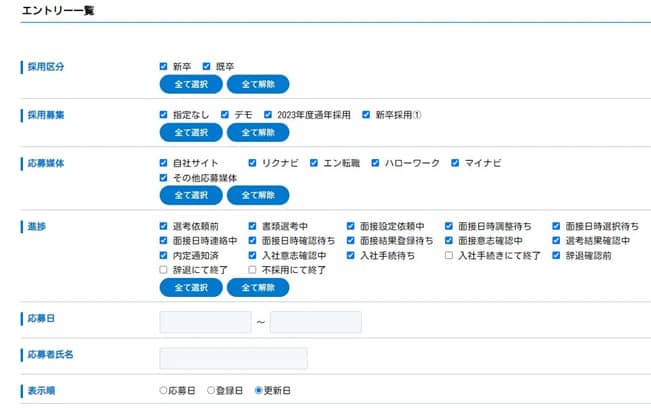The width and height of the screenshot is (651, 408).
Task: Disable the ハローワーク checkbox
Action: pos(376,163)
